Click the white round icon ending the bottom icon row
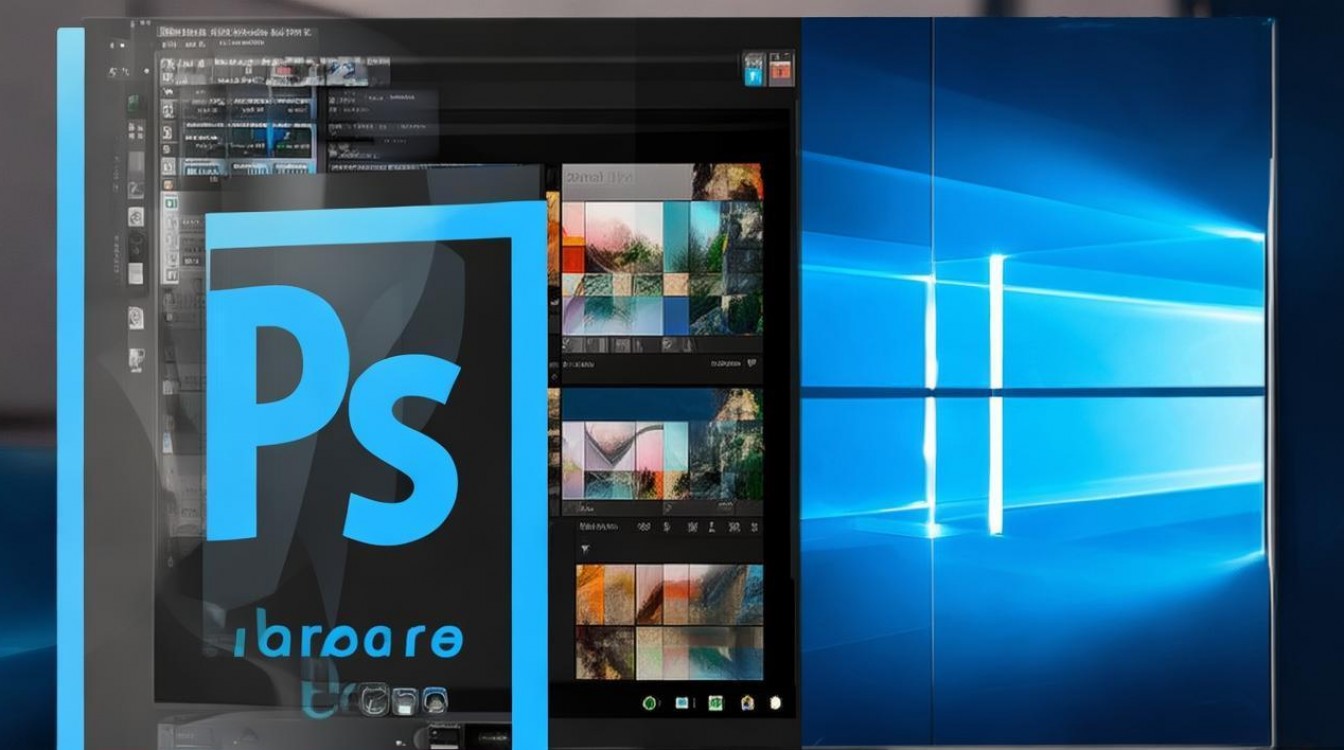 pyautogui.click(x=775, y=702)
